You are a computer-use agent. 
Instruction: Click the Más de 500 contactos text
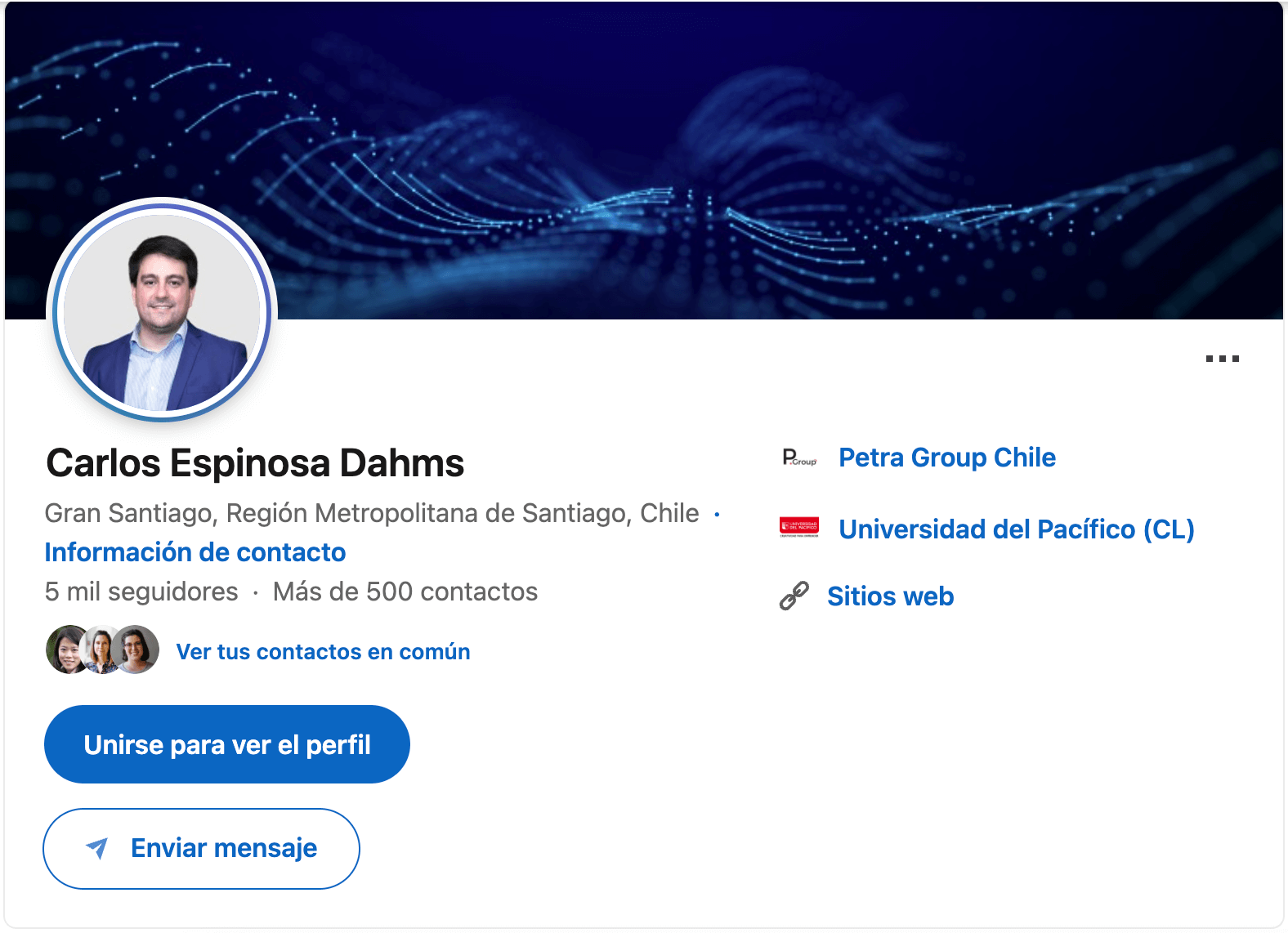(405, 591)
